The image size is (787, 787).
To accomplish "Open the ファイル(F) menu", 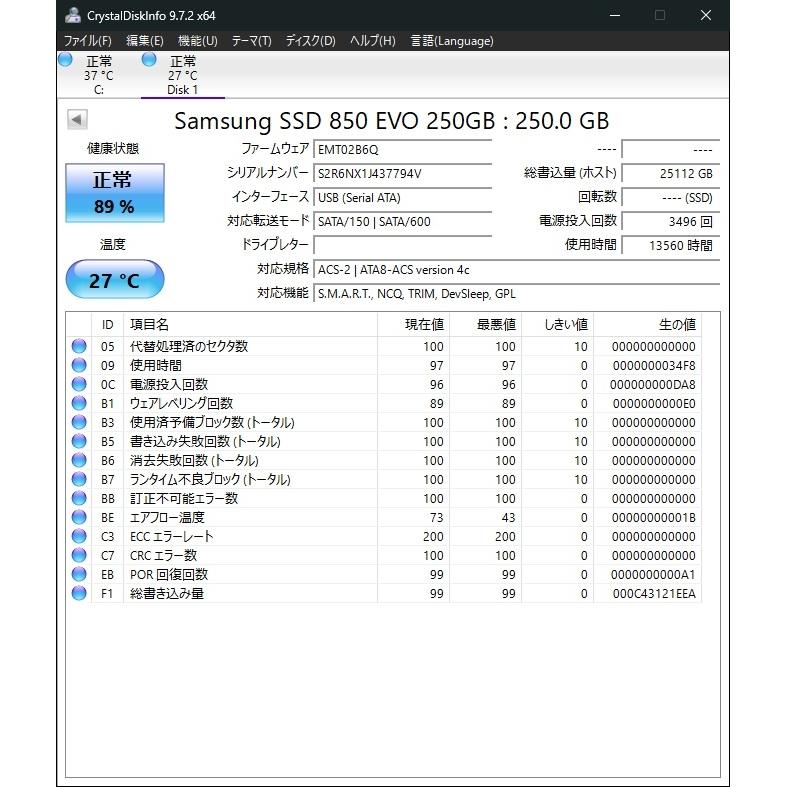I will (88, 41).
